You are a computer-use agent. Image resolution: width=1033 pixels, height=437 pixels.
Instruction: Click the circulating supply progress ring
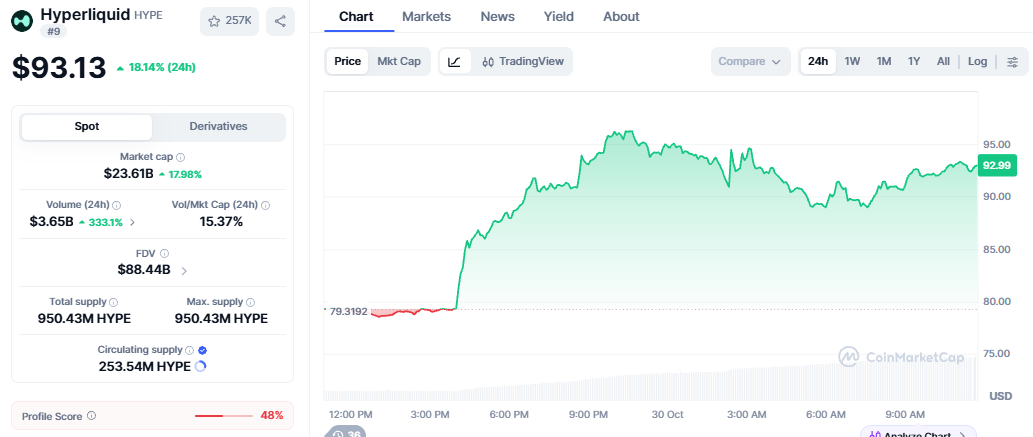pyautogui.click(x=200, y=366)
